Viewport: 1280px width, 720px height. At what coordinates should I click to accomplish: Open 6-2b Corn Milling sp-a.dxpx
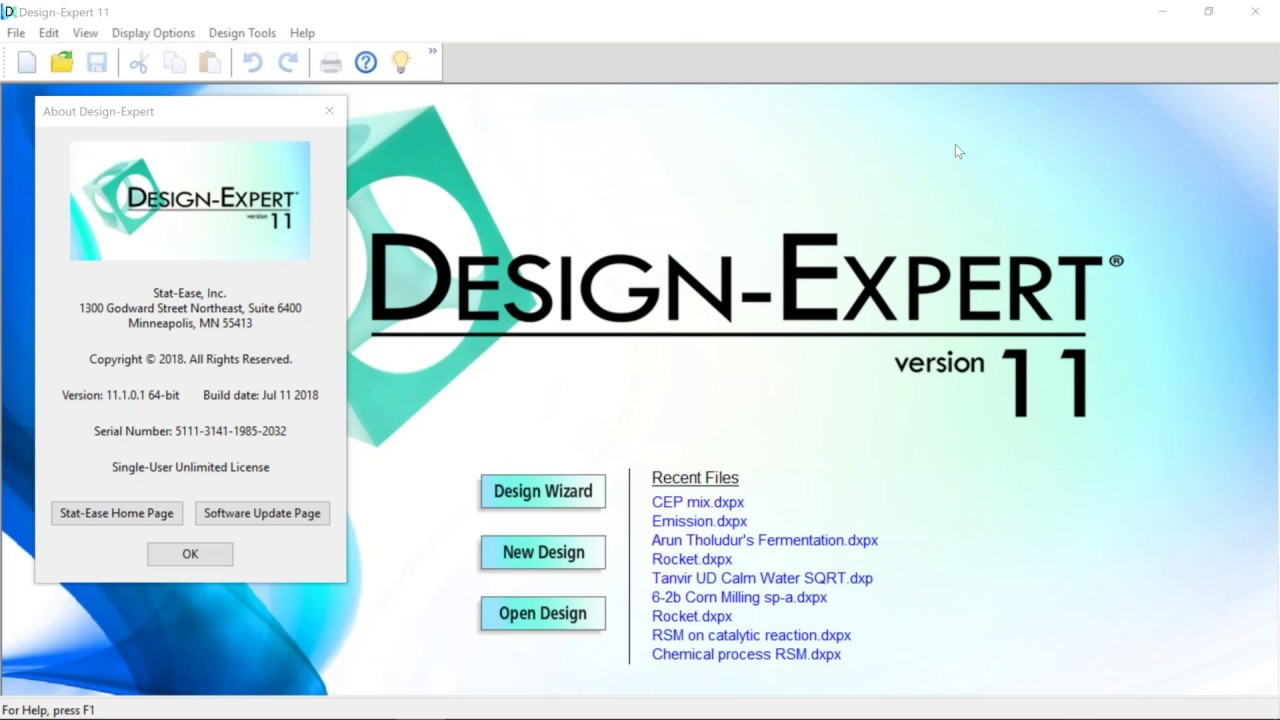pyautogui.click(x=739, y=597)
